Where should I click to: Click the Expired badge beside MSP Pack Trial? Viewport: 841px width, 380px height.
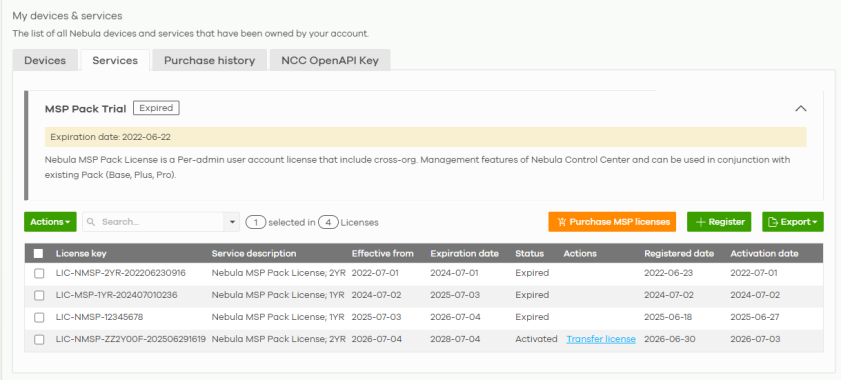click(156, 108)
